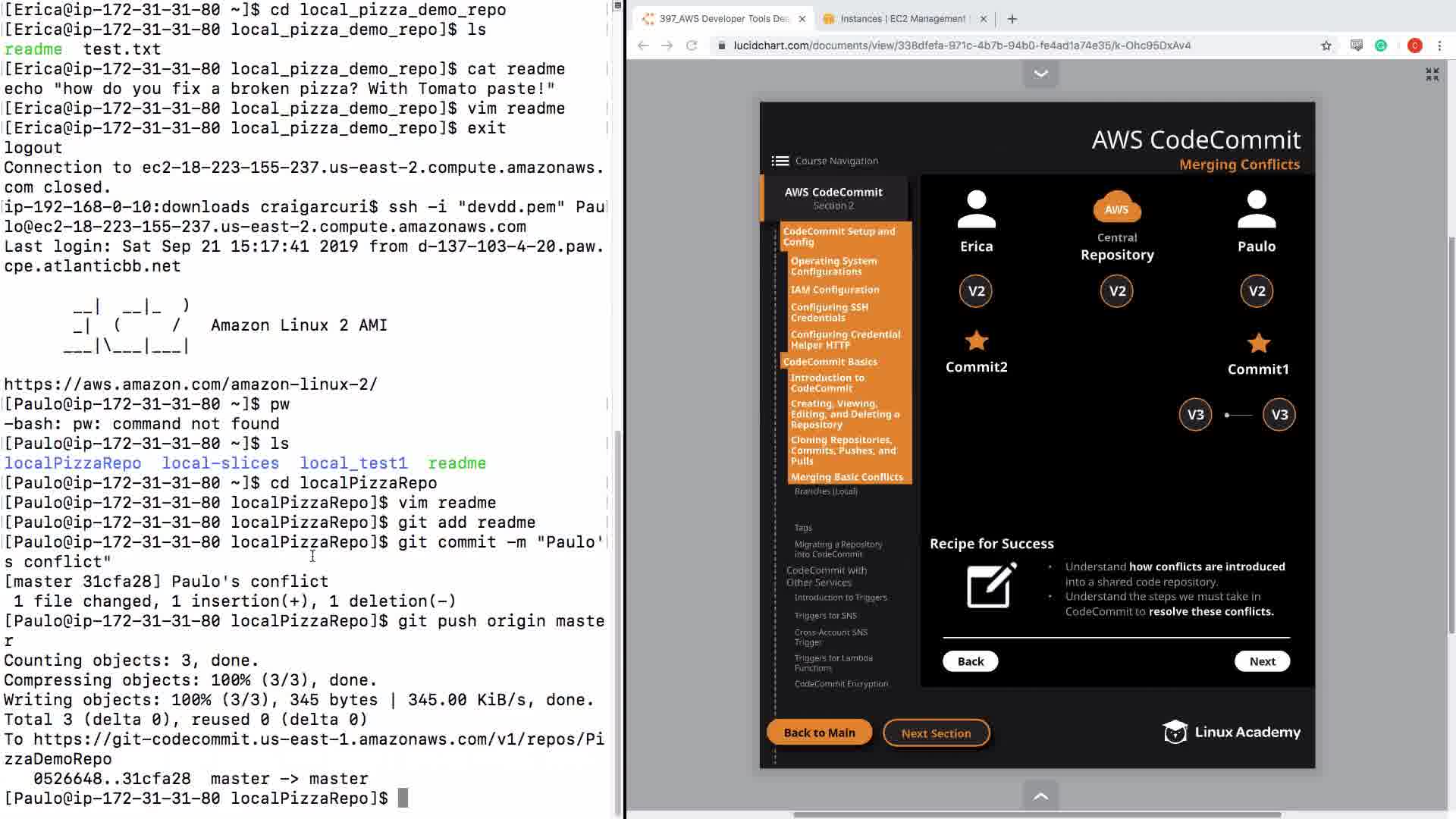
Task: Click the orange Commit2 star icon
Action: [976, 341]
